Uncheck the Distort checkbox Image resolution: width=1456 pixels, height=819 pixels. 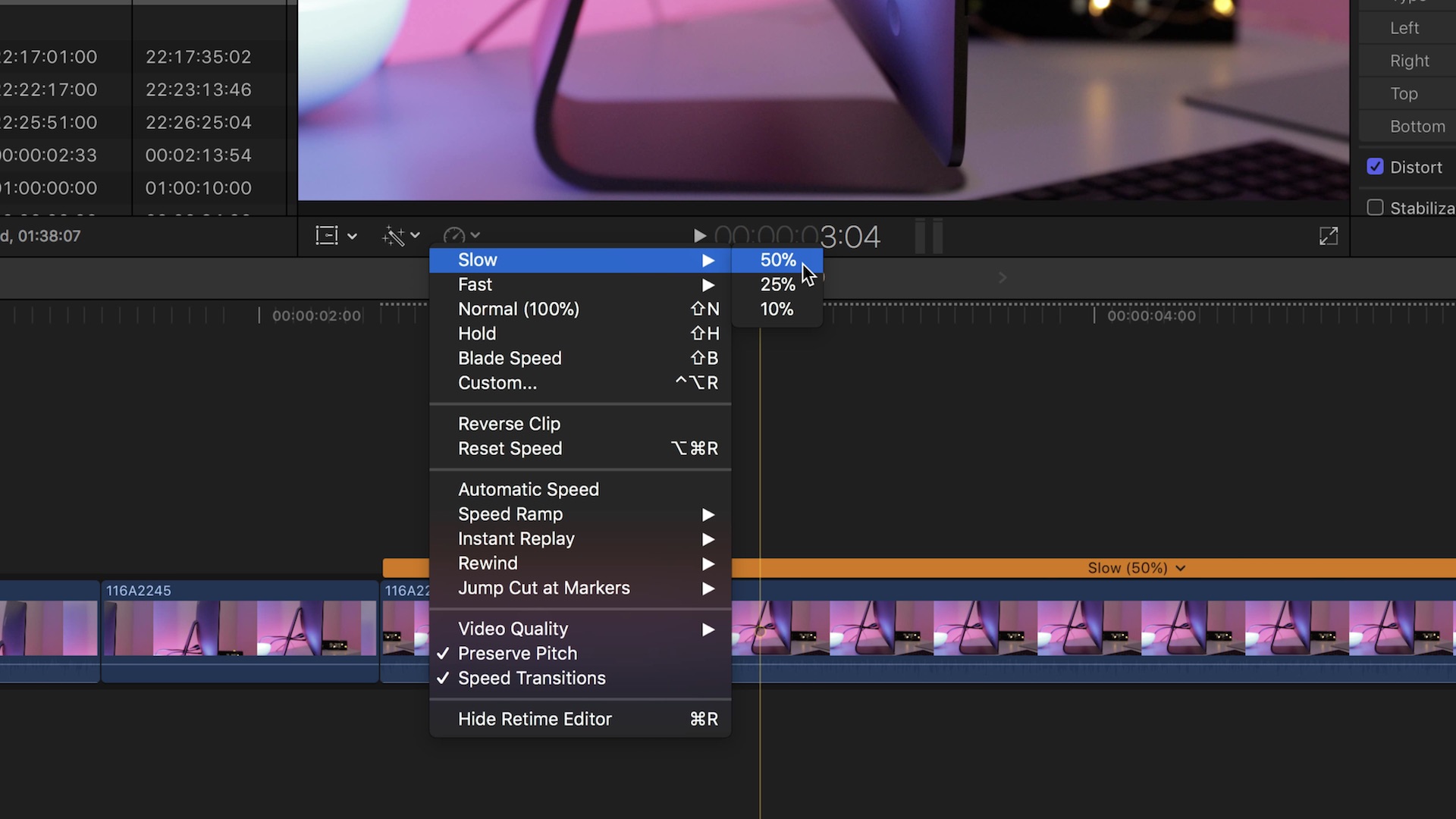click(1376, 166)
